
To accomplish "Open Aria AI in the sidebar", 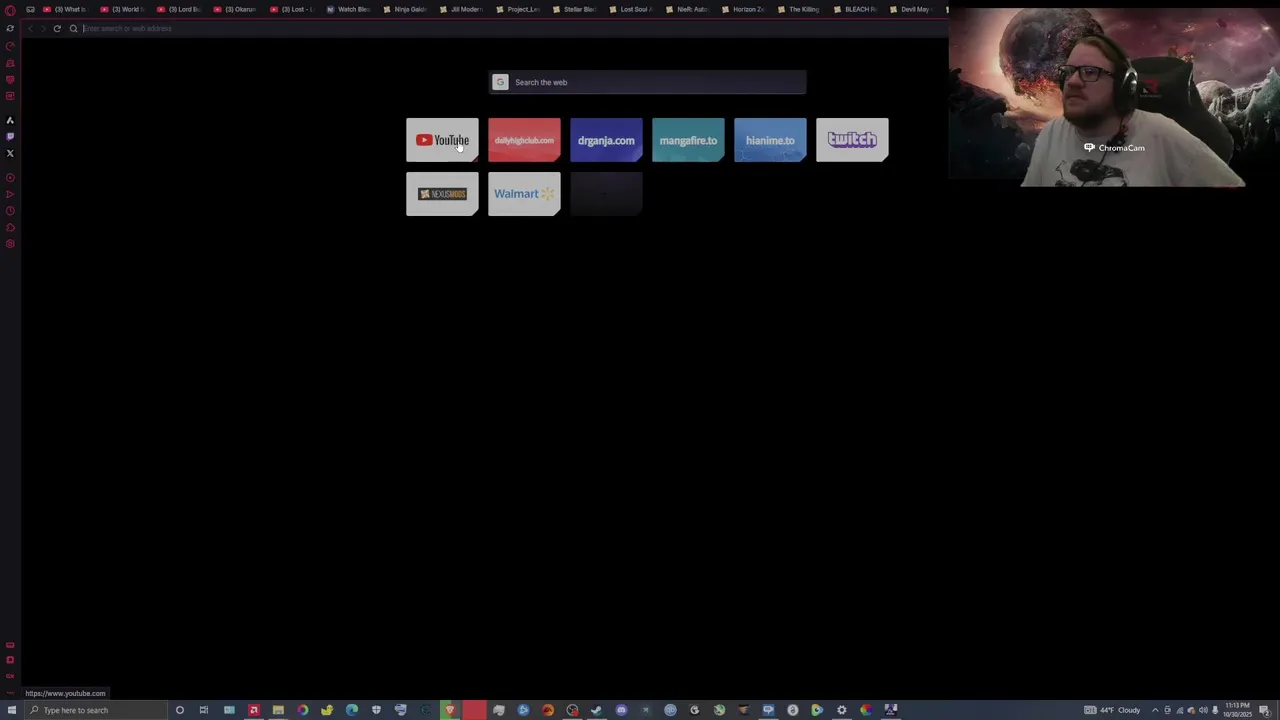I will 10,120.
